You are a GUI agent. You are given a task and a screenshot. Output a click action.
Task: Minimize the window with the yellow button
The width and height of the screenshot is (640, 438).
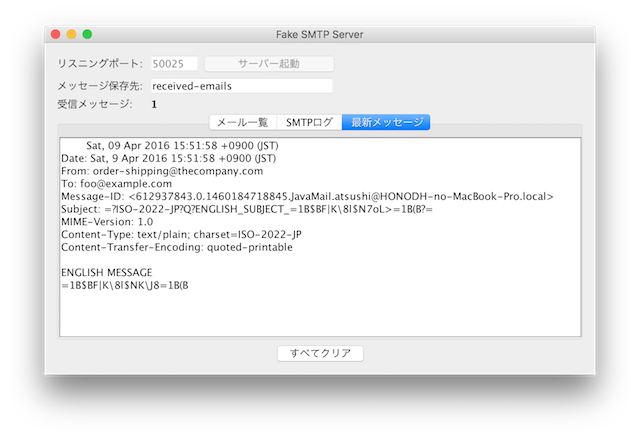coord(72,34)
